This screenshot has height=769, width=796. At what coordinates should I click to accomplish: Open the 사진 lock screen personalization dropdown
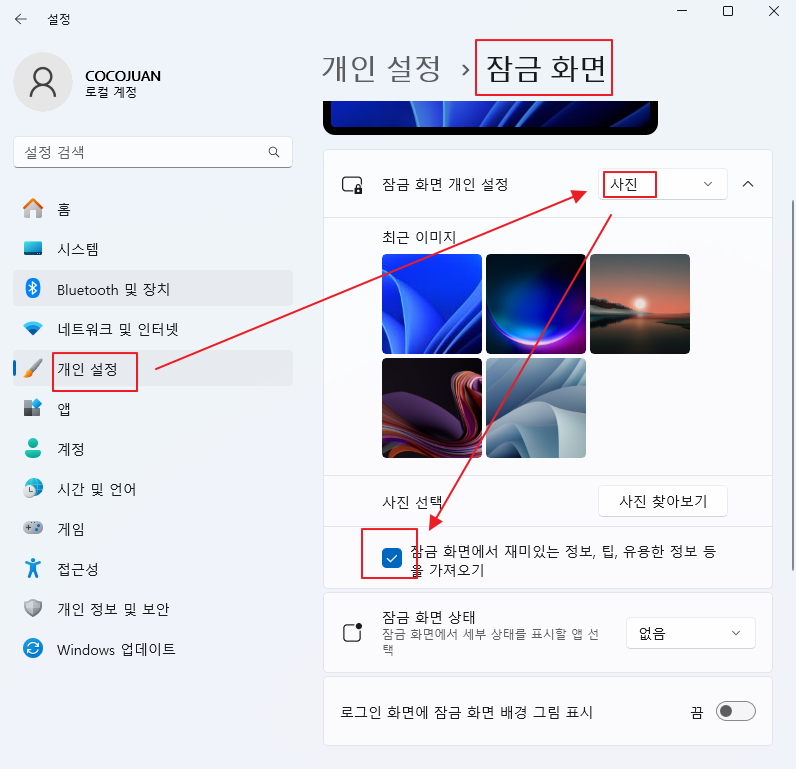[x=662, y=184]
